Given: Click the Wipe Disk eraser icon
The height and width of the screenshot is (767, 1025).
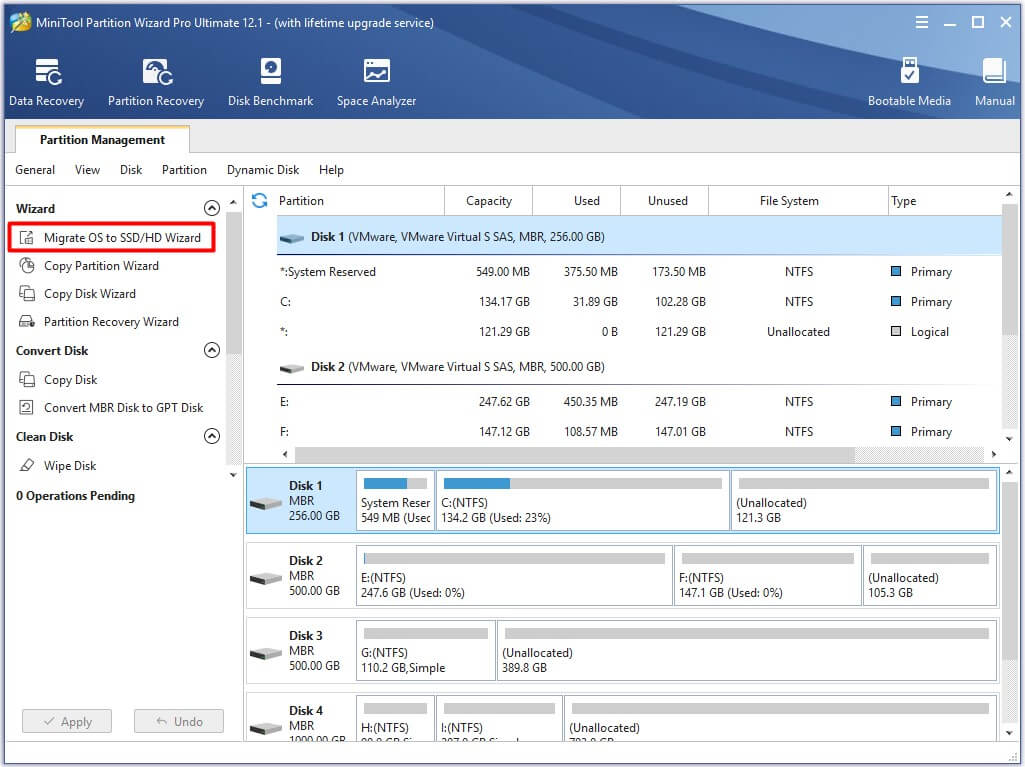Looking at the screenshot, I should click(x=27, y=466).
